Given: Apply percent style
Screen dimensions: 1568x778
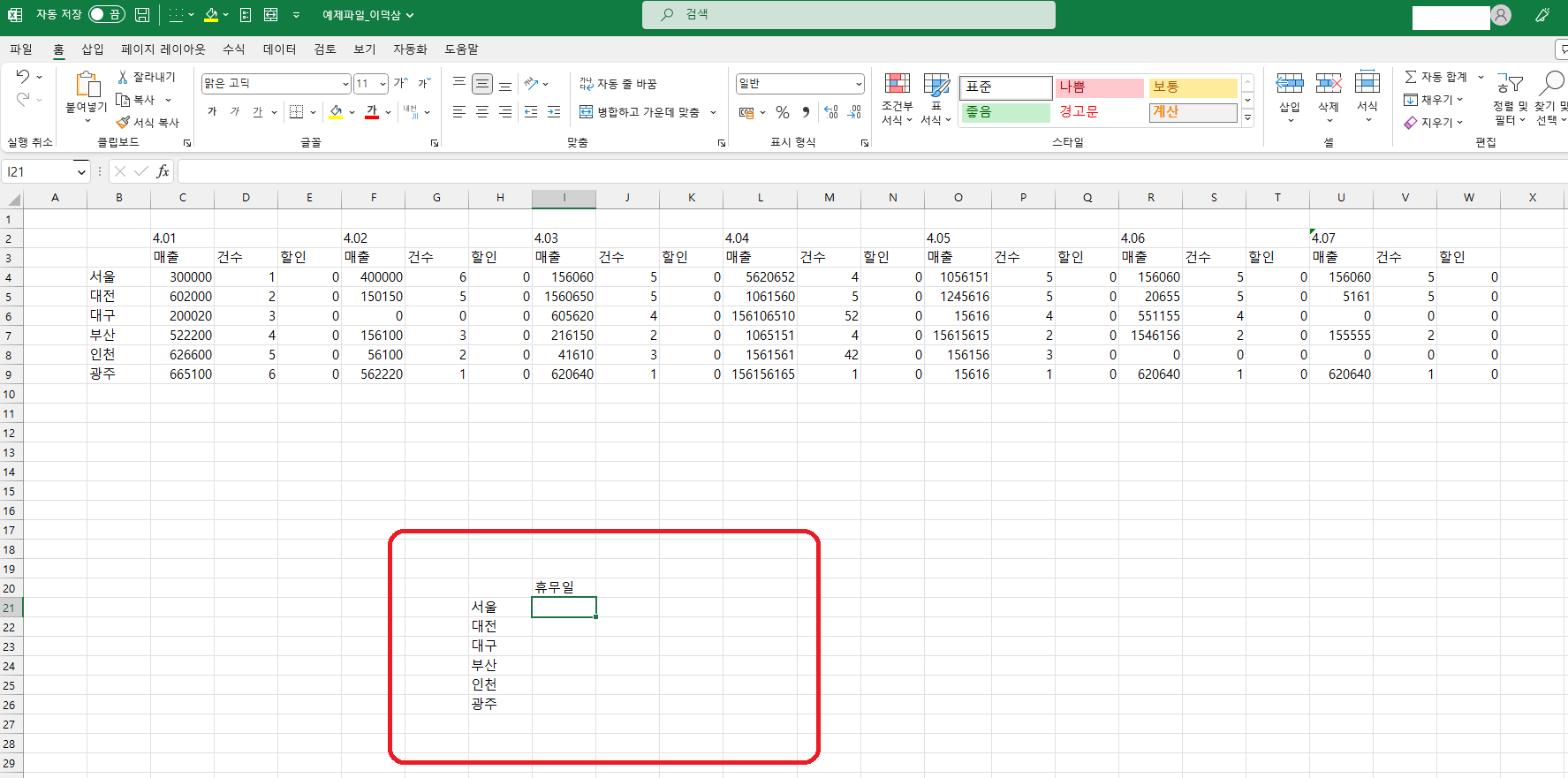Looking at the screenshot, I should [783, 112].
